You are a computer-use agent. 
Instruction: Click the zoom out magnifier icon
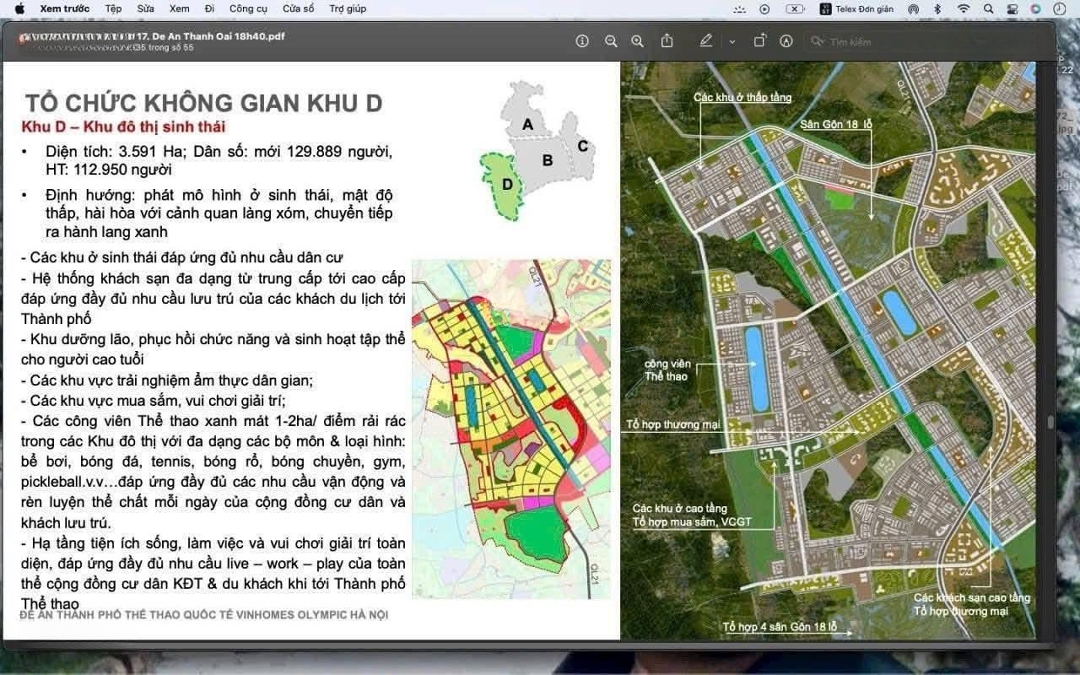[x=611, y=41]
